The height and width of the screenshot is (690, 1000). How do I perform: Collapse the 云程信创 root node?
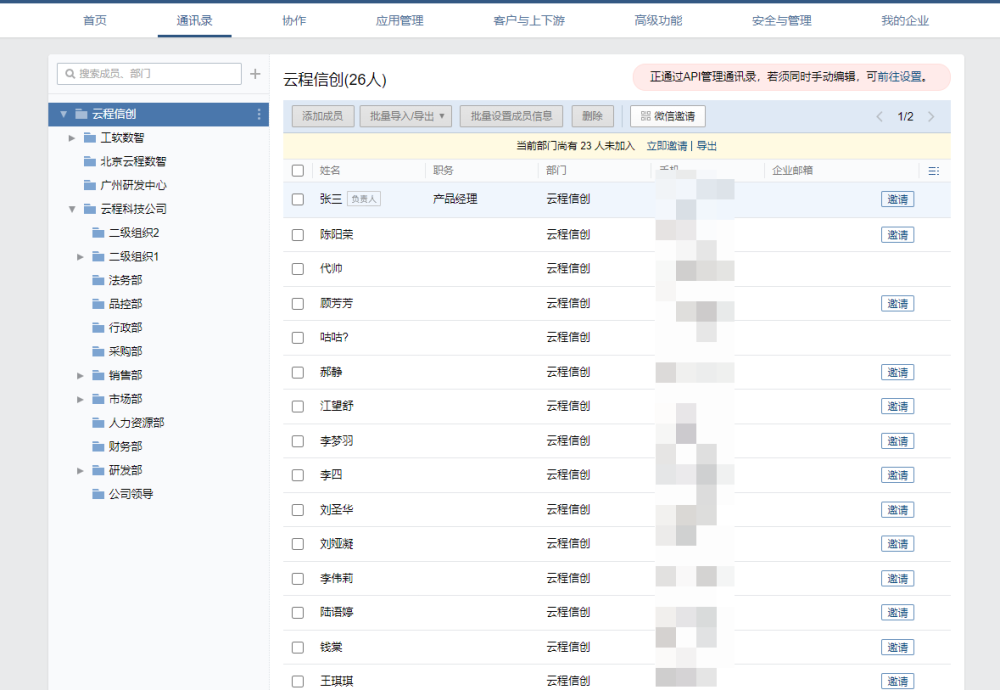64,114
